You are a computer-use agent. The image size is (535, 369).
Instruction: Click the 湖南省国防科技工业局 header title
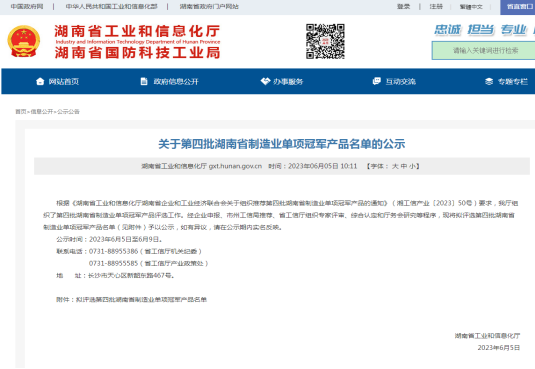137,53
